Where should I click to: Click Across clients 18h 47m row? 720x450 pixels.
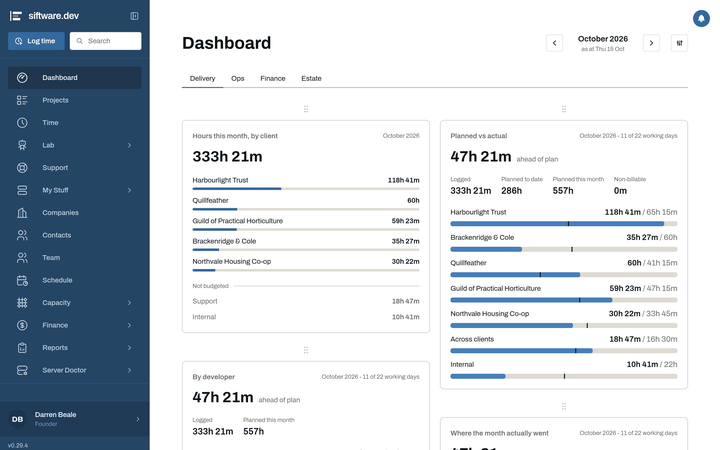[x=564, y=344]
